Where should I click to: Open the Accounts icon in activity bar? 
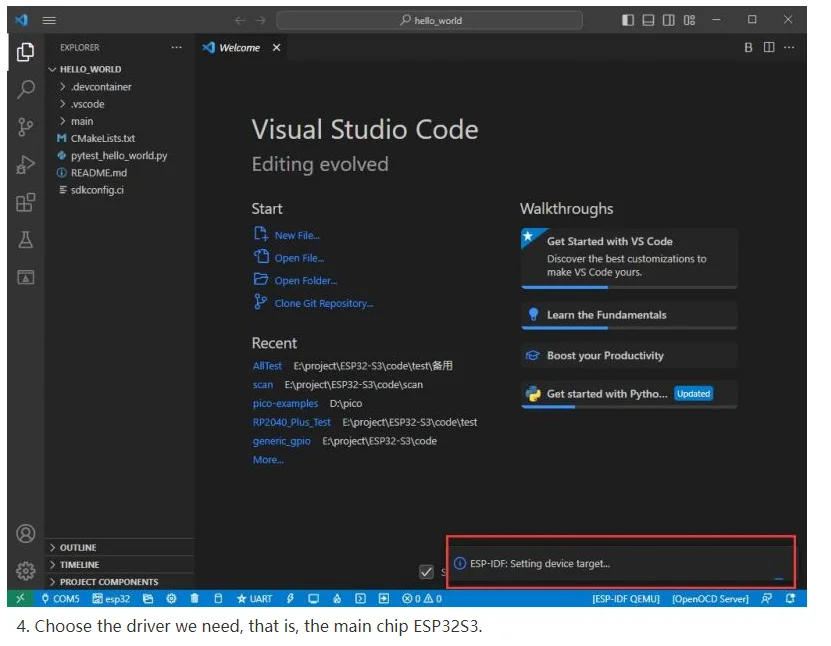pos(25,534)
